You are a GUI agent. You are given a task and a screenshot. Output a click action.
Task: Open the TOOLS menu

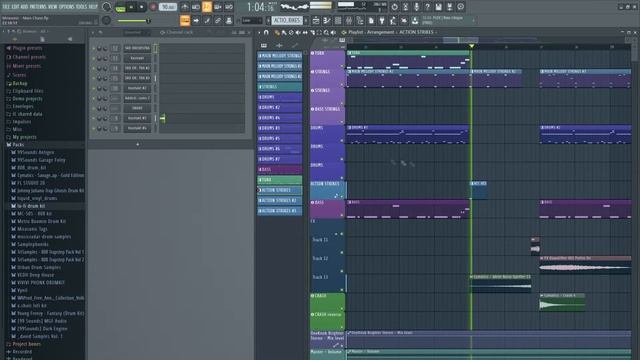point(82,7)
